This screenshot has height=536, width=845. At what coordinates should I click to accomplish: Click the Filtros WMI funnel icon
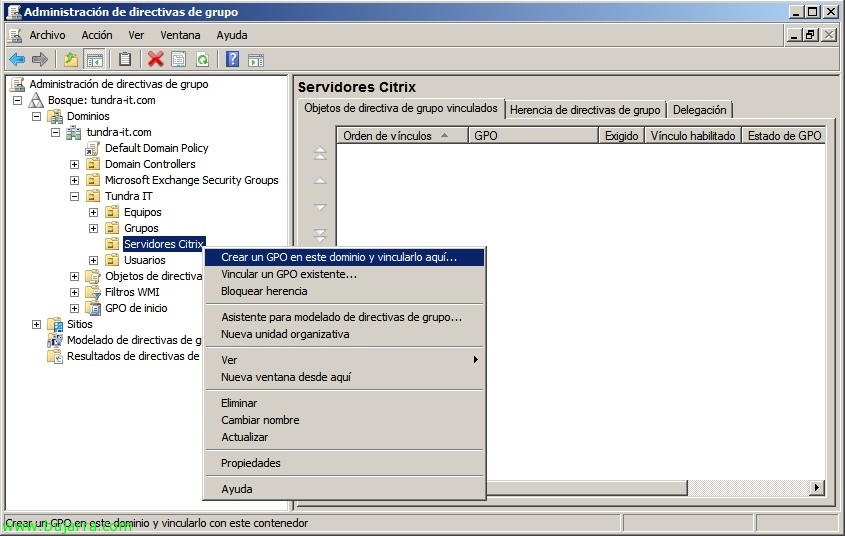pos(93,292)
